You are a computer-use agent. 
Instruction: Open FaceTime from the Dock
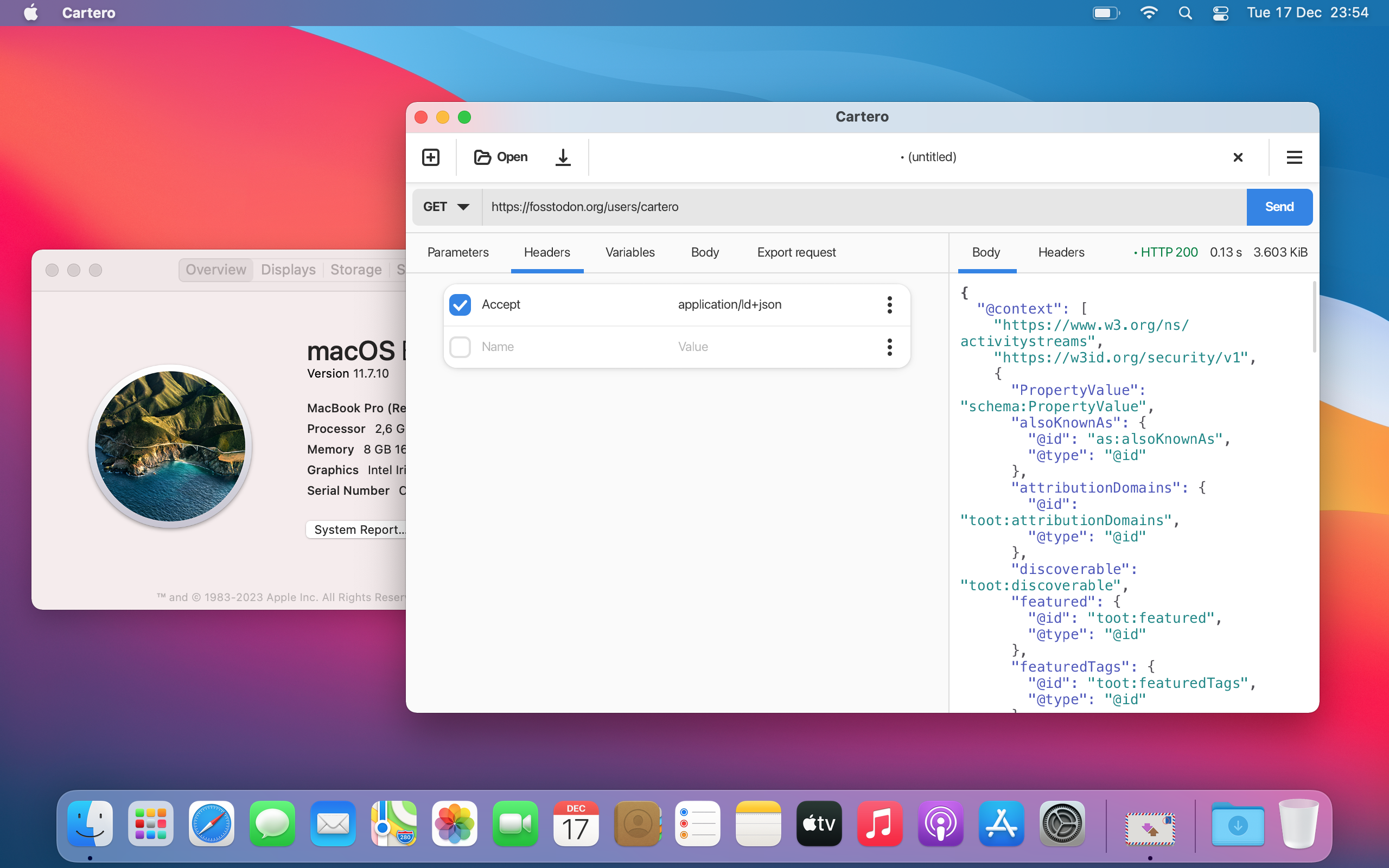click(x=515, y=823)
